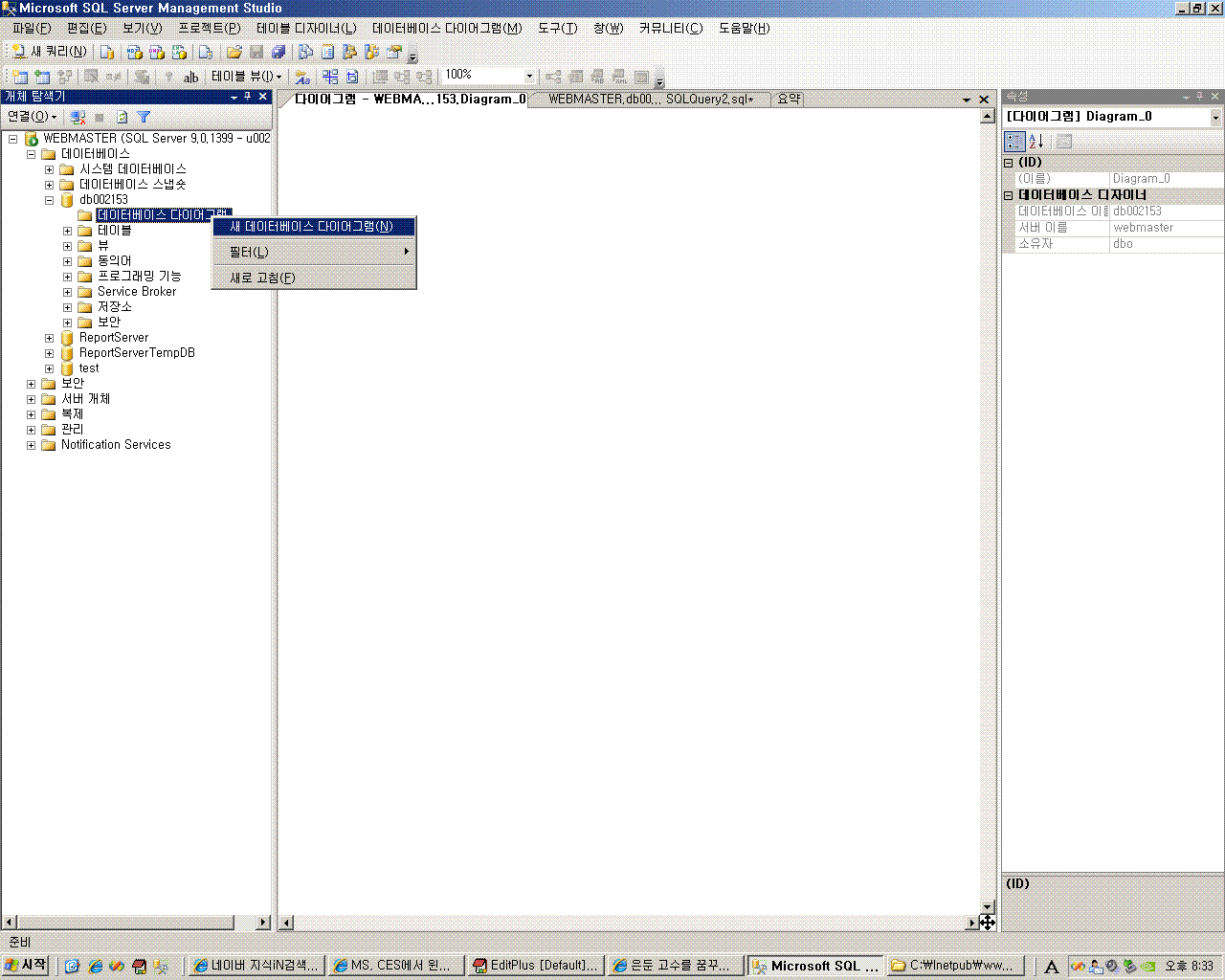Collapse the WEBMASTER server node
Image resolution: width=1225 pixels, height=980 pixels.
(x=13, y=139)
